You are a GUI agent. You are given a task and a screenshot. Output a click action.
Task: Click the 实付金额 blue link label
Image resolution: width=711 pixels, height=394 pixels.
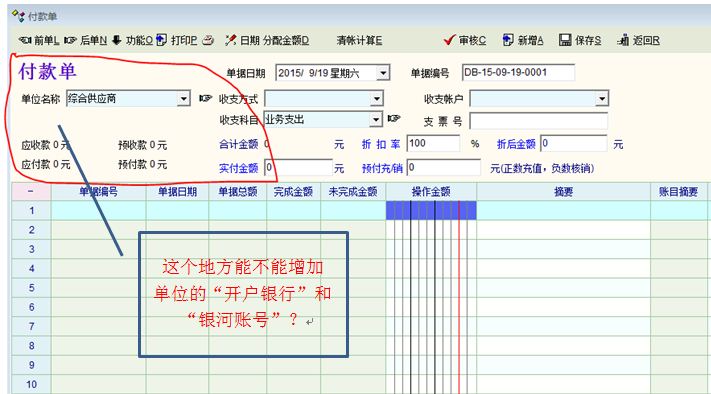[239, 168]
